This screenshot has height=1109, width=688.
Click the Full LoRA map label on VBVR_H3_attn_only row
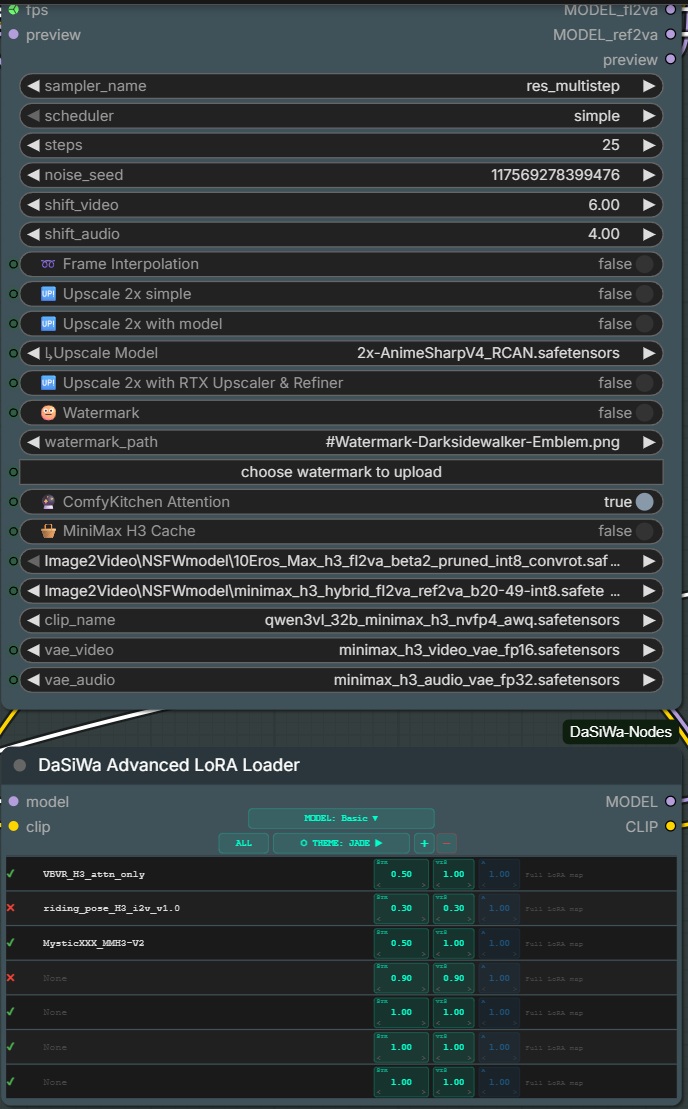[x=554, y=875]
